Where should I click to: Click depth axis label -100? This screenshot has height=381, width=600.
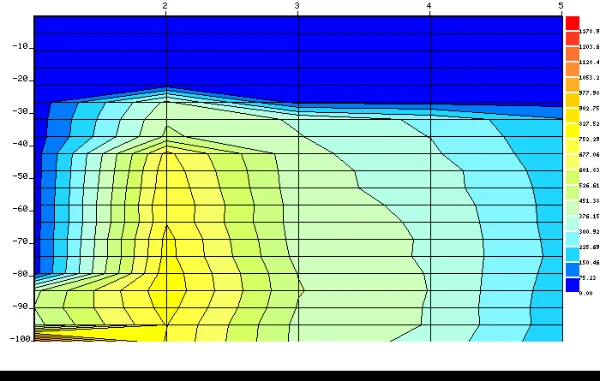point(19,339)
